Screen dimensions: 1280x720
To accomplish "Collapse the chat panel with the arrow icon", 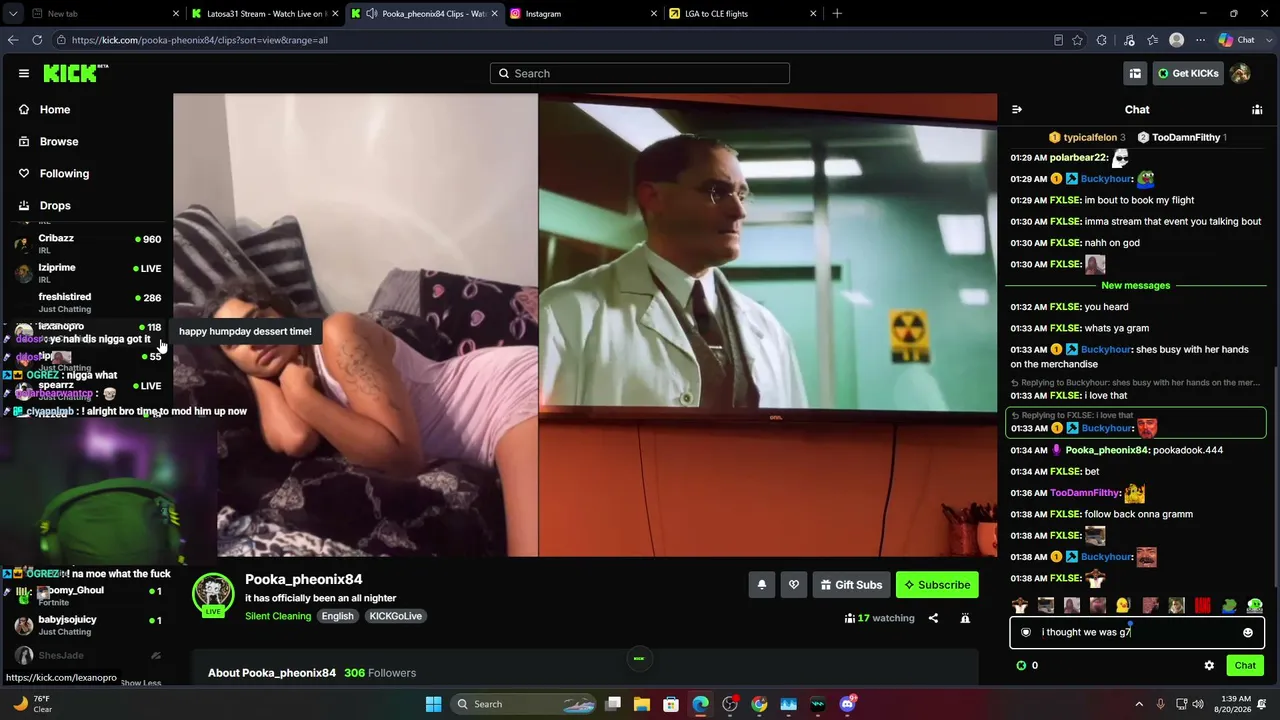I will pos(1017,110).
